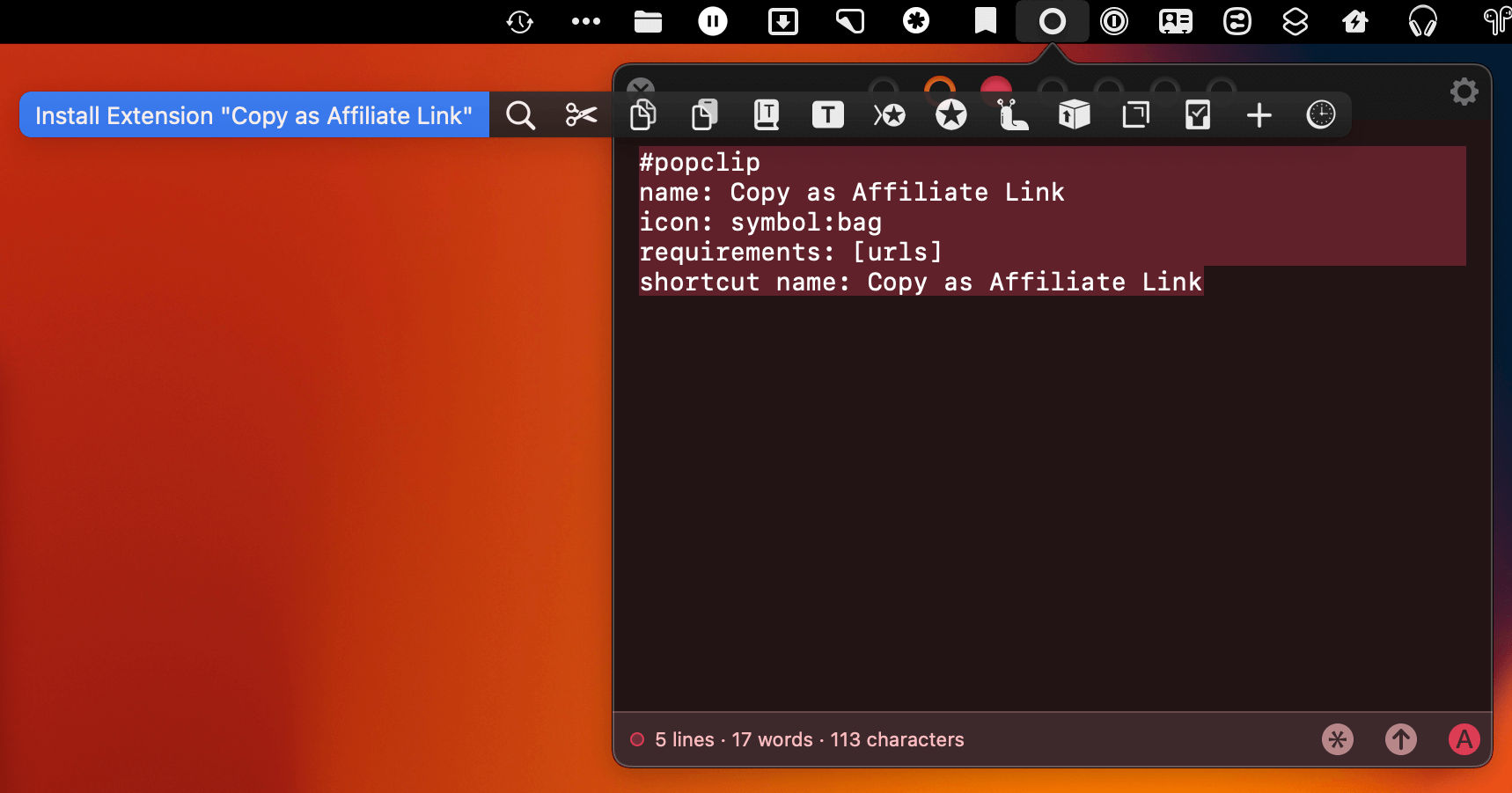Image resolution: width=1512 pixels, height=793 pixels.
Task: Click the magnifying glass search action
Action: coord(520,115)
